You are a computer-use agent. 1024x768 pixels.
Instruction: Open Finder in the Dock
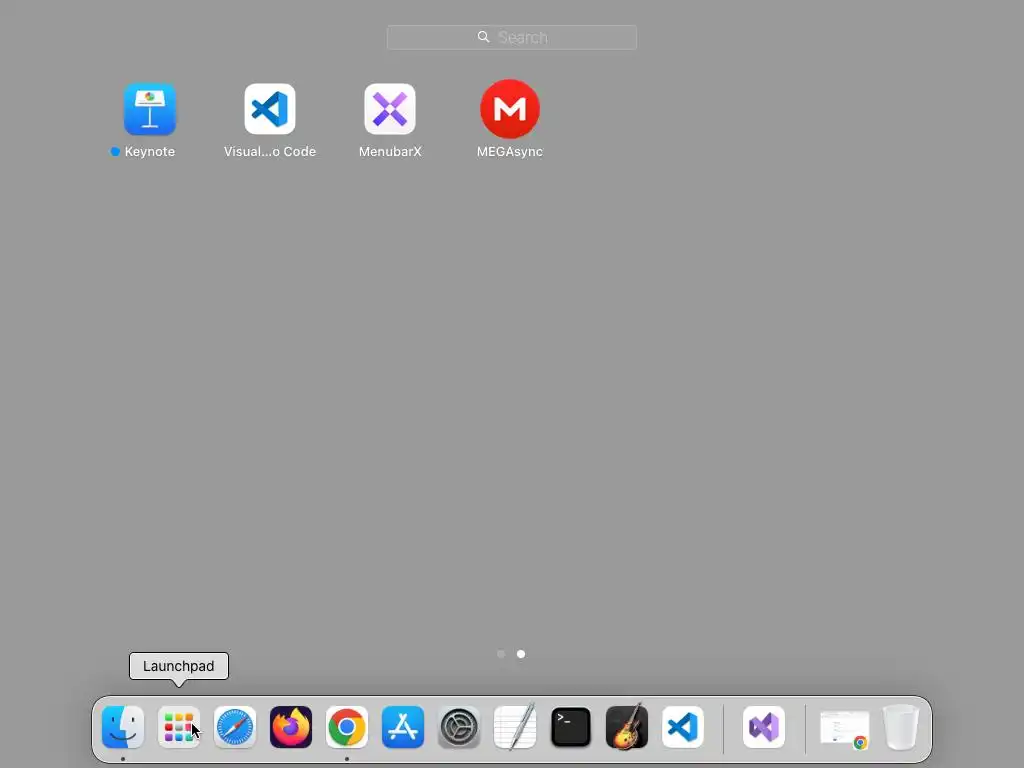click(123, 727)
